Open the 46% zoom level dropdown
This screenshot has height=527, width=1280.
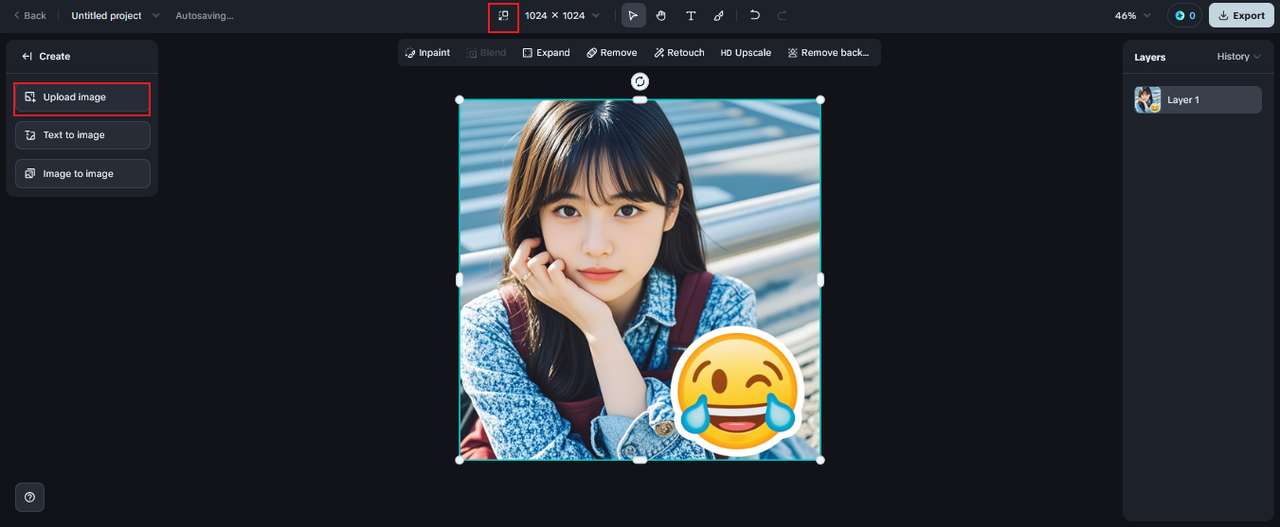click(1133, 16)
